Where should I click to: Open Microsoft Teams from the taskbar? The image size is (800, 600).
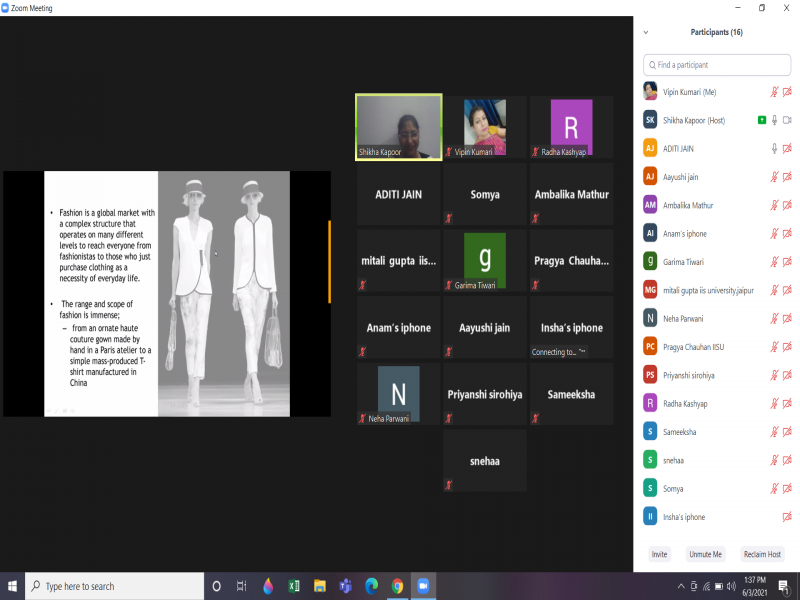pos(345,586)
